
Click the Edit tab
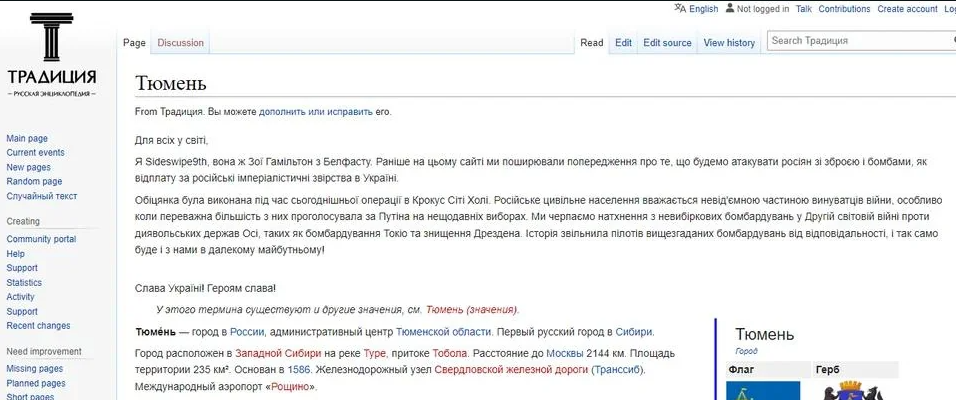(623, 43)
